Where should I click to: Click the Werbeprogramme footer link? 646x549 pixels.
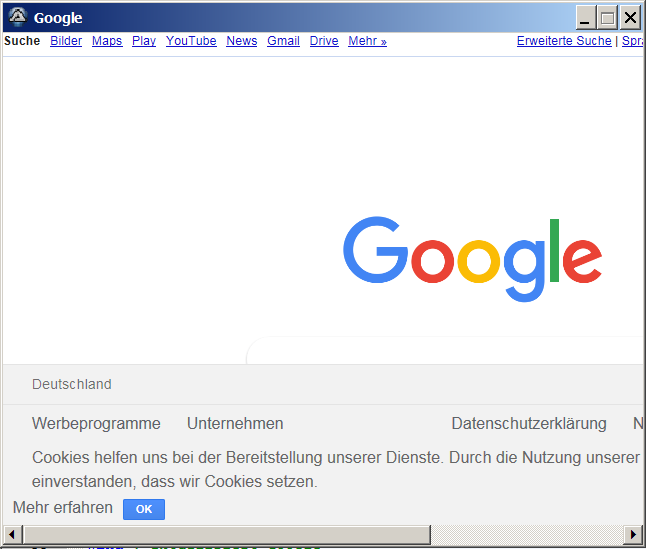click(x=96, y=423)
